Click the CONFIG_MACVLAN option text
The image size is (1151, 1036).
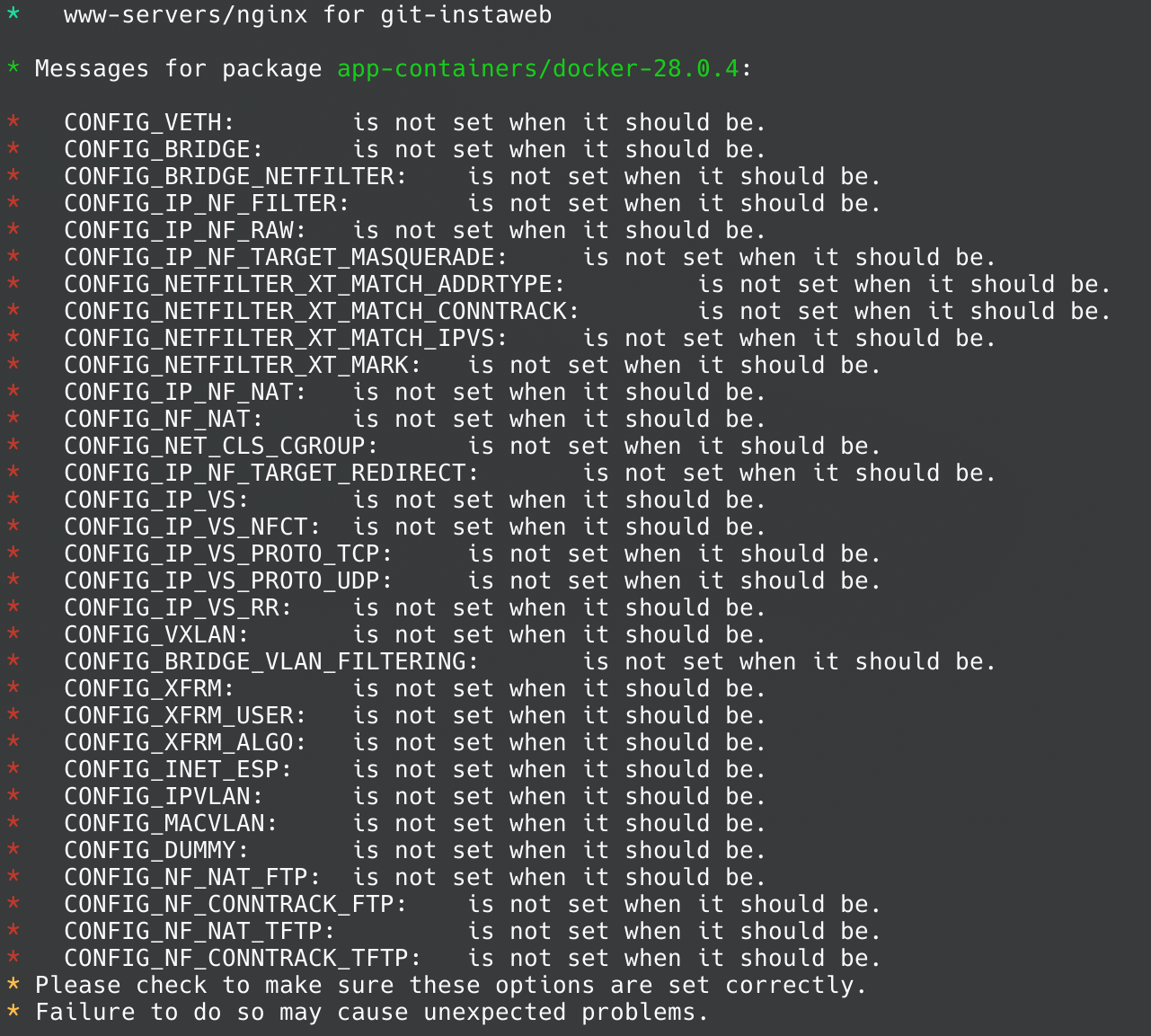click(x=171, y=824)
